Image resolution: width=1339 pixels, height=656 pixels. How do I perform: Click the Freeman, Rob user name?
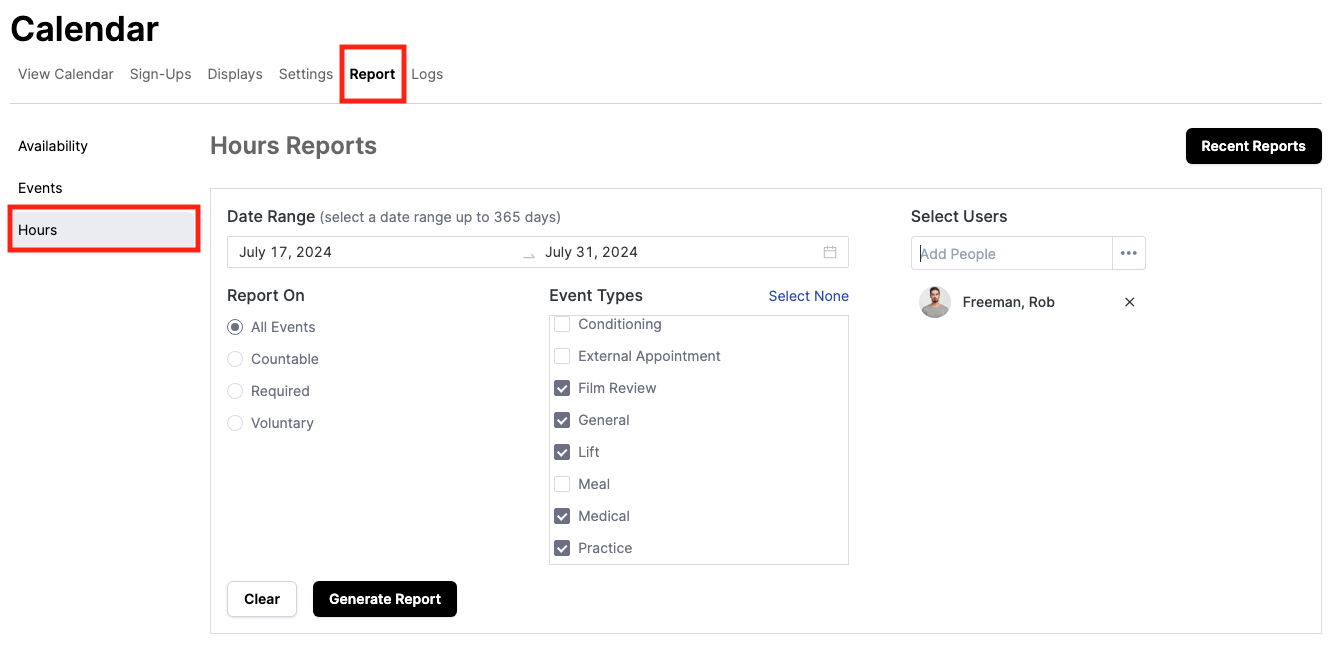(1008, 302)
